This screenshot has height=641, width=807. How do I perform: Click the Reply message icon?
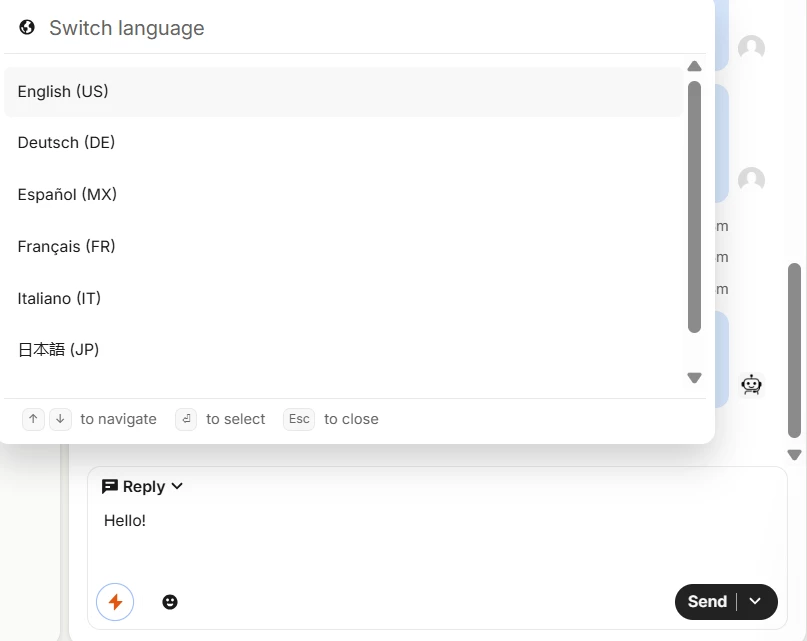click(x=110, y=486)
